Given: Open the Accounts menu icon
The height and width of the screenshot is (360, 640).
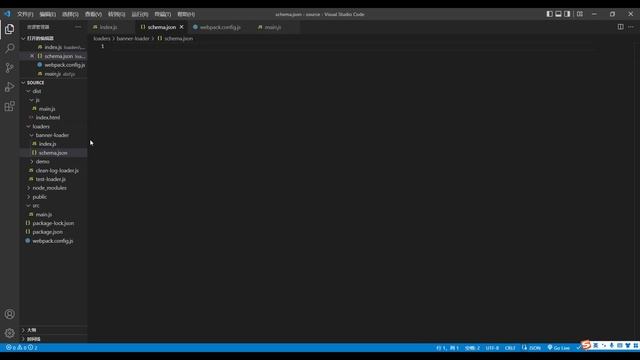Looking at the screenshot, I should [9, 314].
